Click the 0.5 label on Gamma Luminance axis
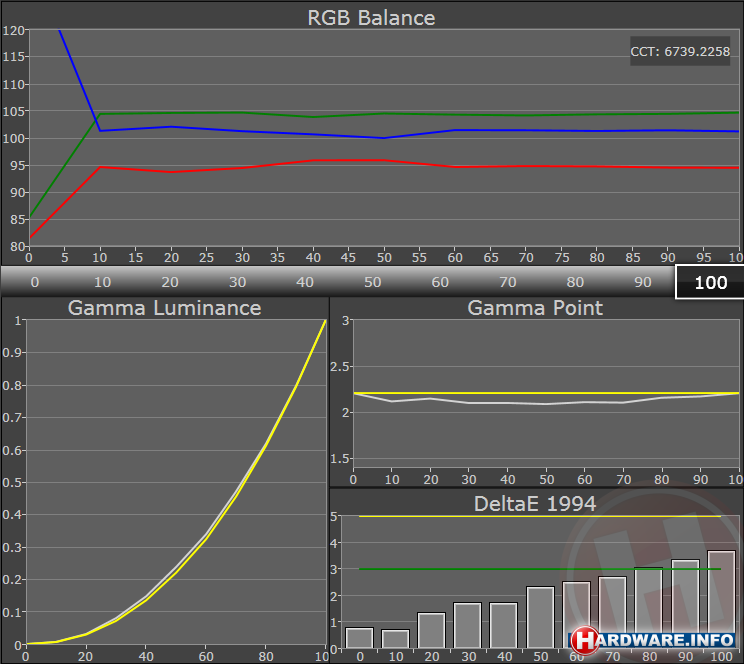744x664 pixels. pyautogui.click(x=12, y=483)
